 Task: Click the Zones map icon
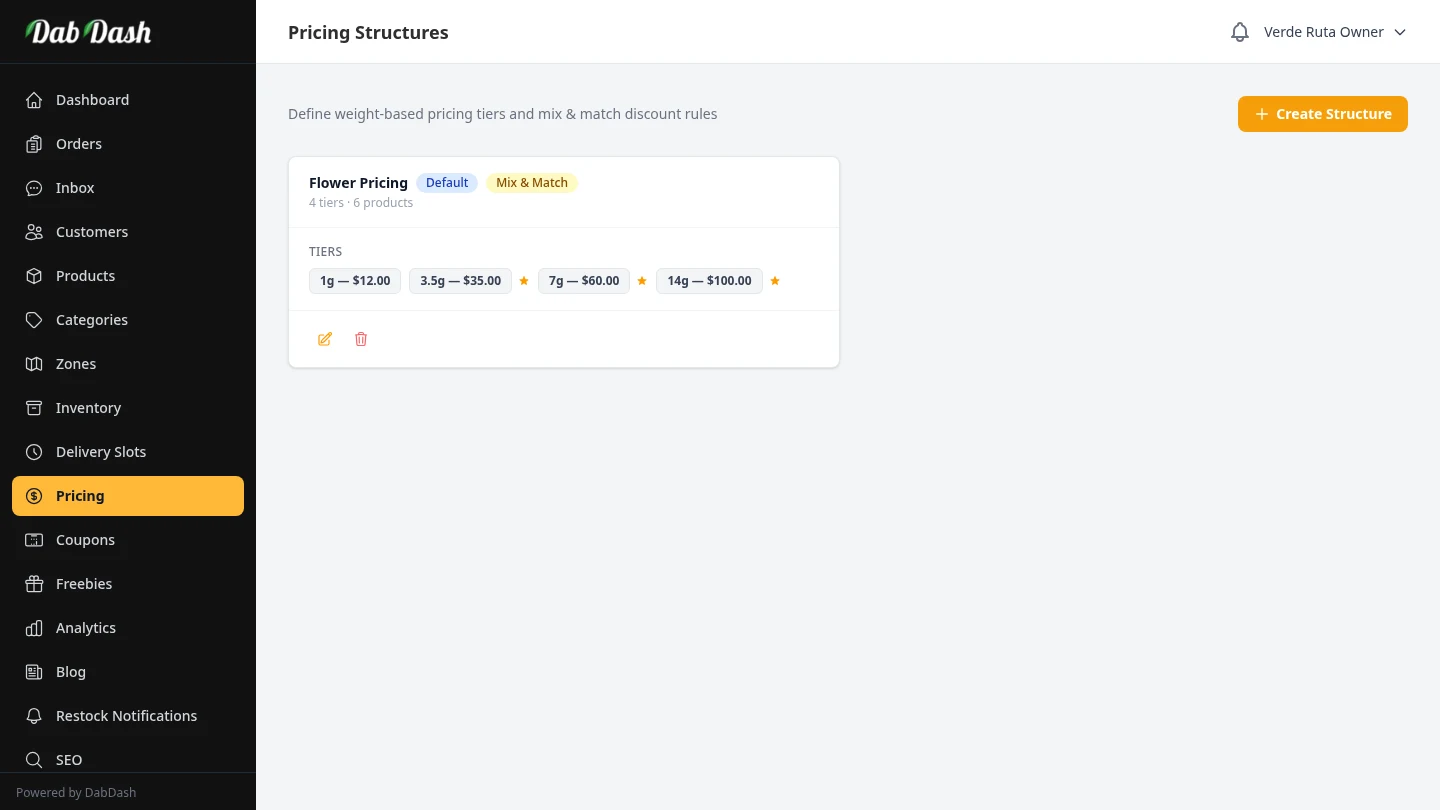pyautogui.click(x=34, y=364)
